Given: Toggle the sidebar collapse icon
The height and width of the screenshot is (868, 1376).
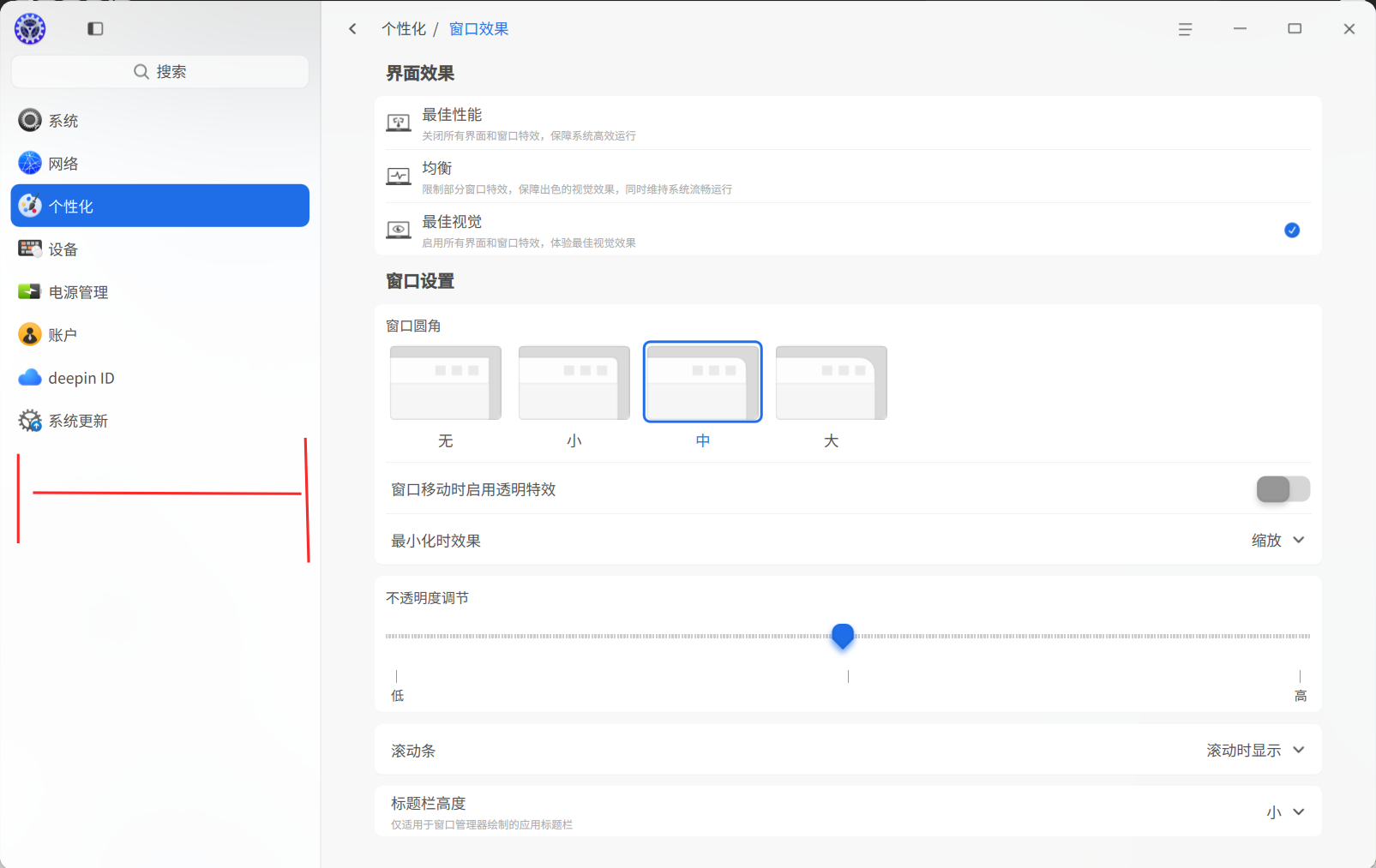Looking at the screenshot, I should click(95, 29).
